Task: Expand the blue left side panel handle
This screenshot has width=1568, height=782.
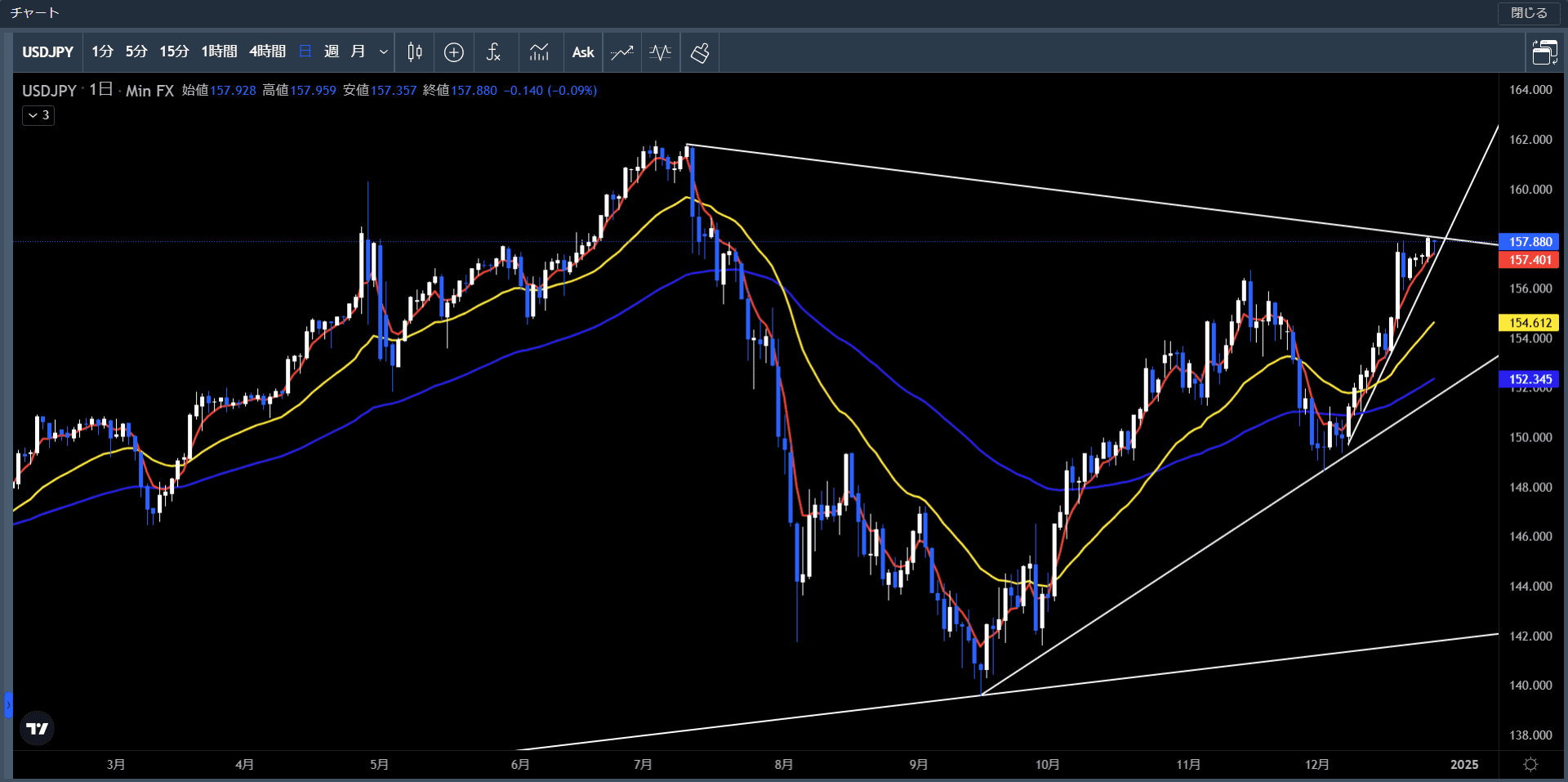Action: pyautogui.click(x=8, y=704)
